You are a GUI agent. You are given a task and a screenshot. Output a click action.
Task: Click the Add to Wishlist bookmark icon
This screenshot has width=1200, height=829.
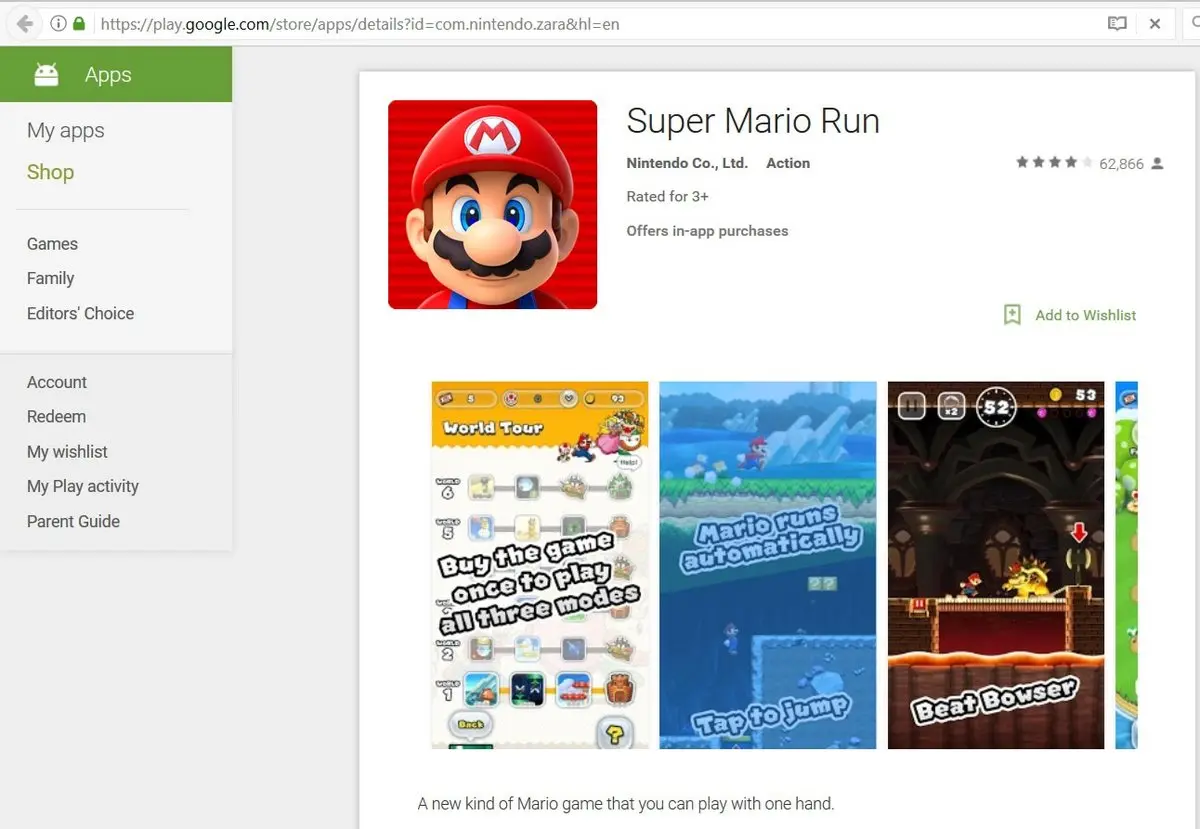pyautogui.click(x=1012, y=315)
